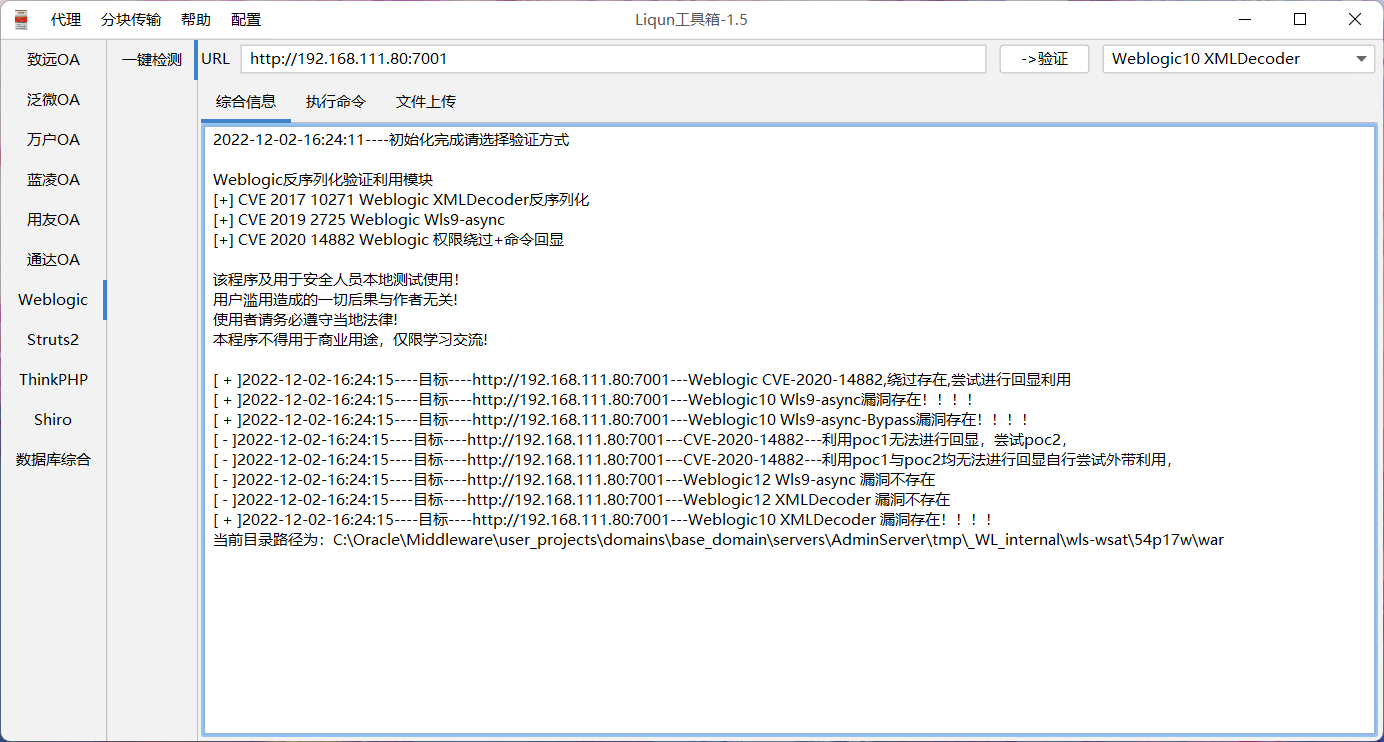Open the 代理 menu
1384x742 pixels.
[66, 20]
